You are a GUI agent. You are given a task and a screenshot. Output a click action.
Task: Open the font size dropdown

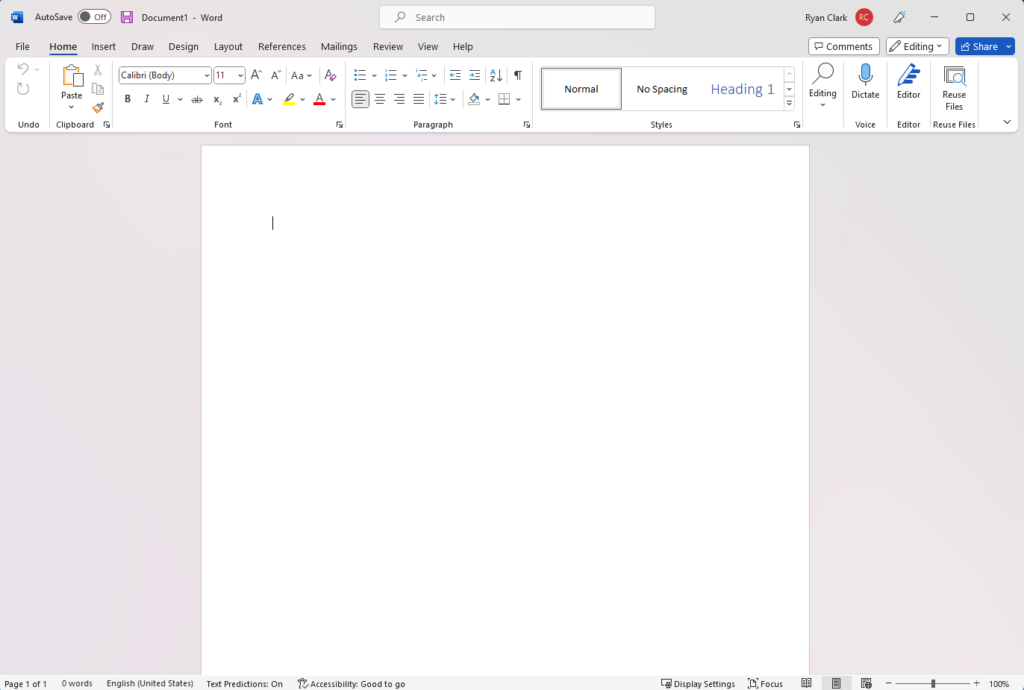[240, 76]
